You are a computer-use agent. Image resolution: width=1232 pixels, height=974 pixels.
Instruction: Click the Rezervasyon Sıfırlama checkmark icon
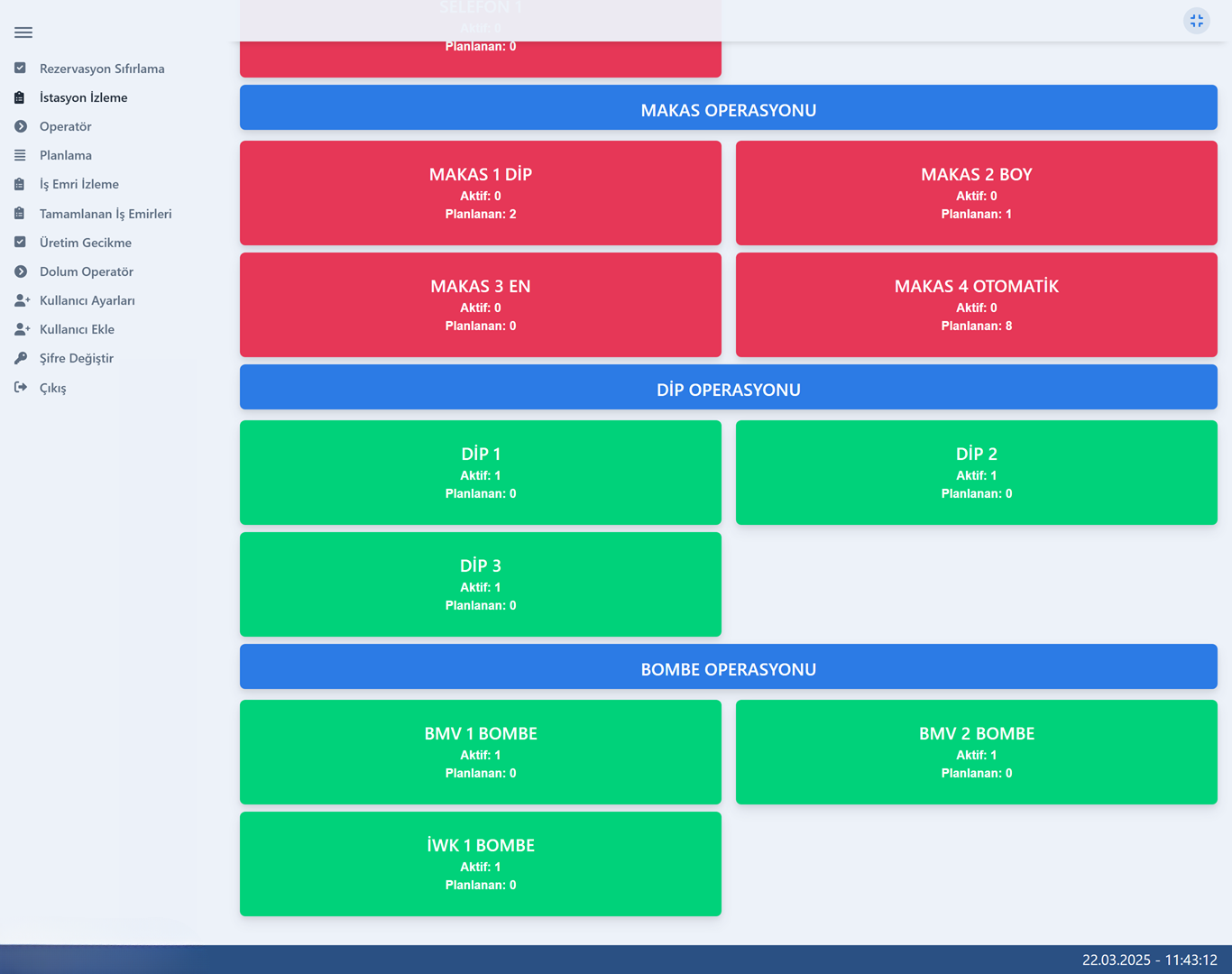tap(20, 69)
